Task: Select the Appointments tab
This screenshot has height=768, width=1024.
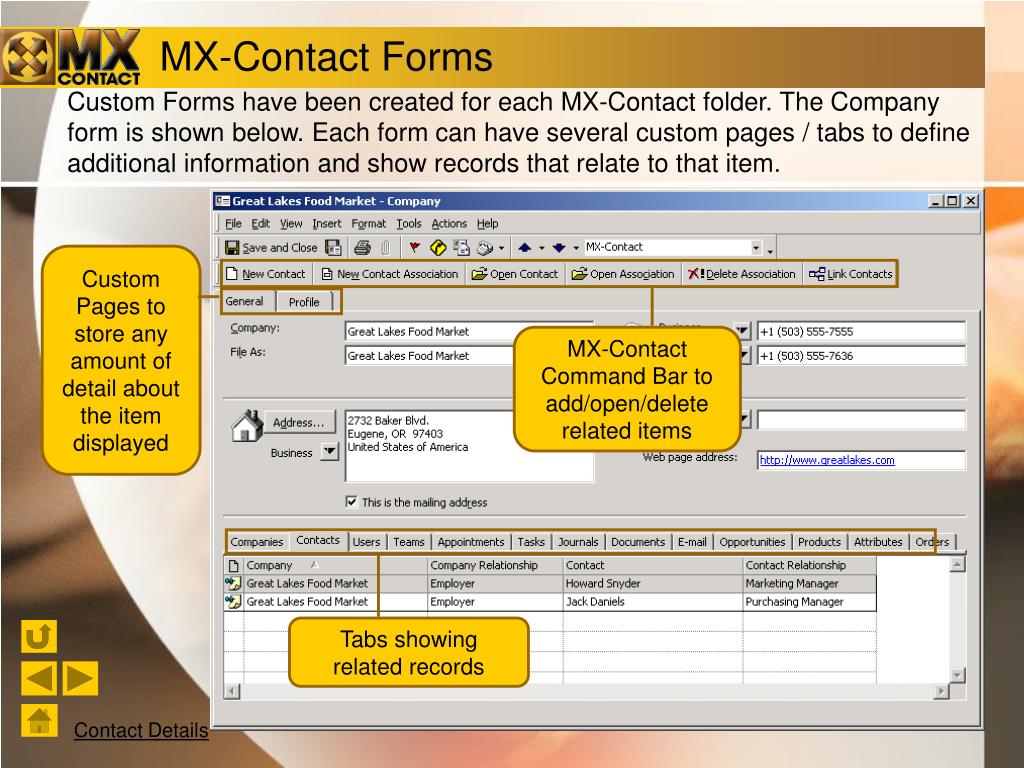Action: tap(471, 541)
